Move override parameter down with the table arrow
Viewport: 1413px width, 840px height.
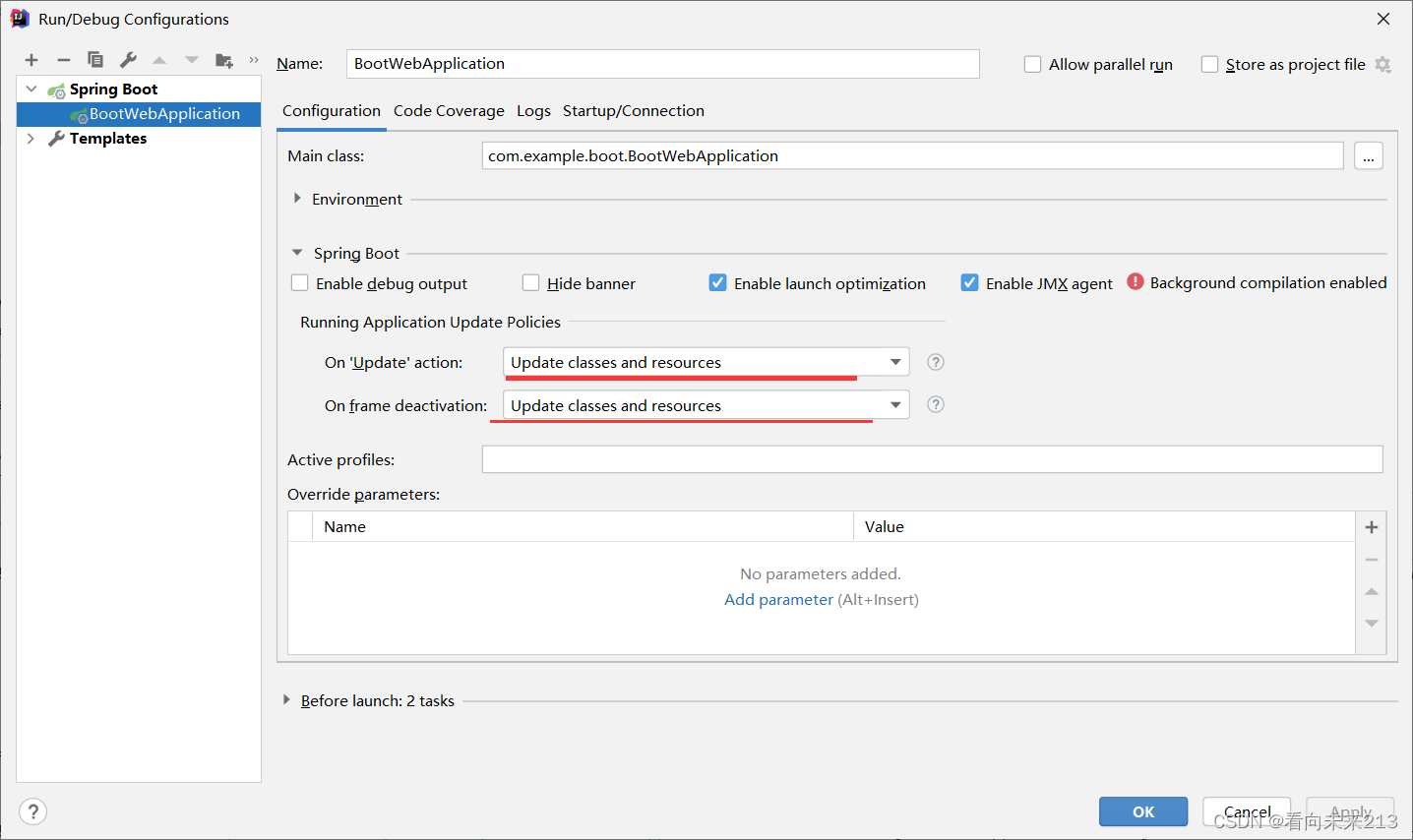pos(1372,624)
